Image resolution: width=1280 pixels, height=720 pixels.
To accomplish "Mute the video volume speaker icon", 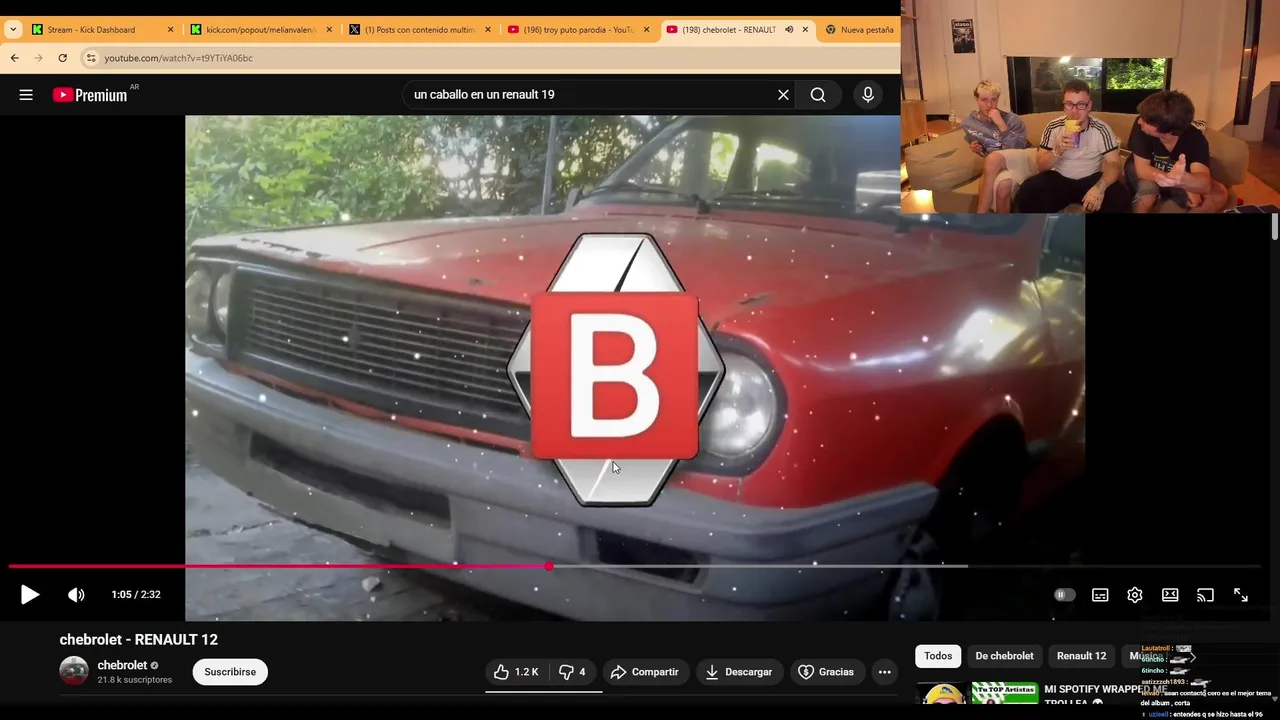I will (x=76, y=595).
